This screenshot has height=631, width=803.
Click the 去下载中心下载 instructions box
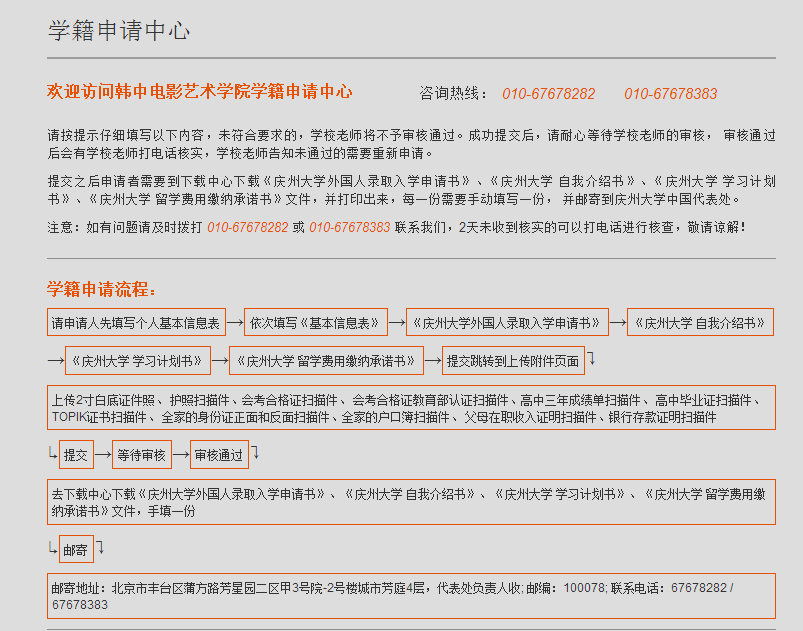tap(411, 502)
